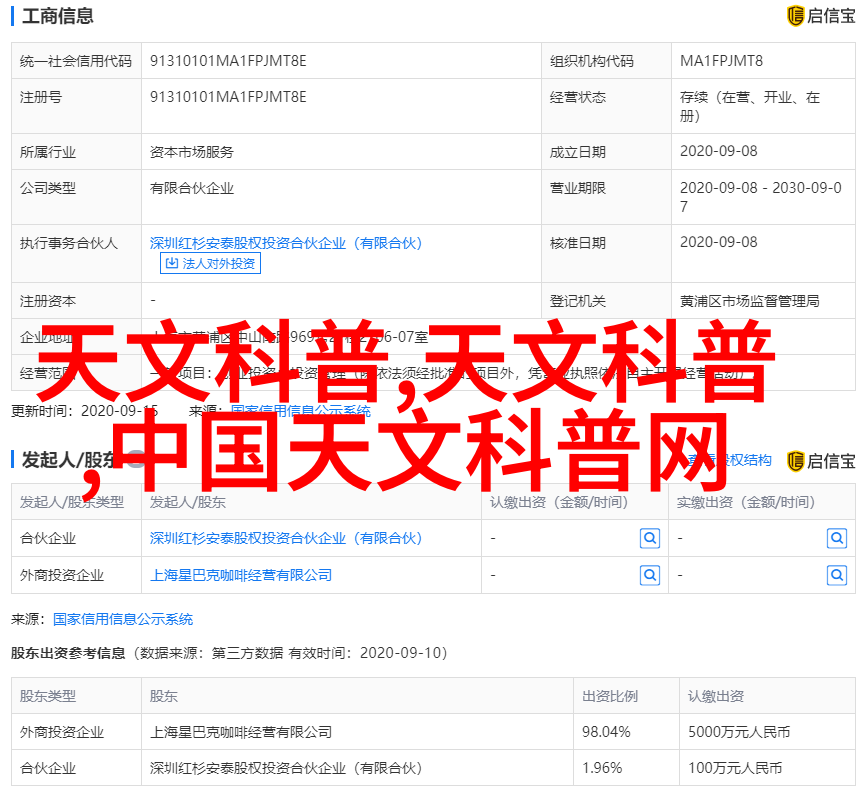Viewport: 867px width, 790px height.
Task: Click the 营业期限 value 2020-09-08 - 2030-09-07
Action: click(761, 197)
